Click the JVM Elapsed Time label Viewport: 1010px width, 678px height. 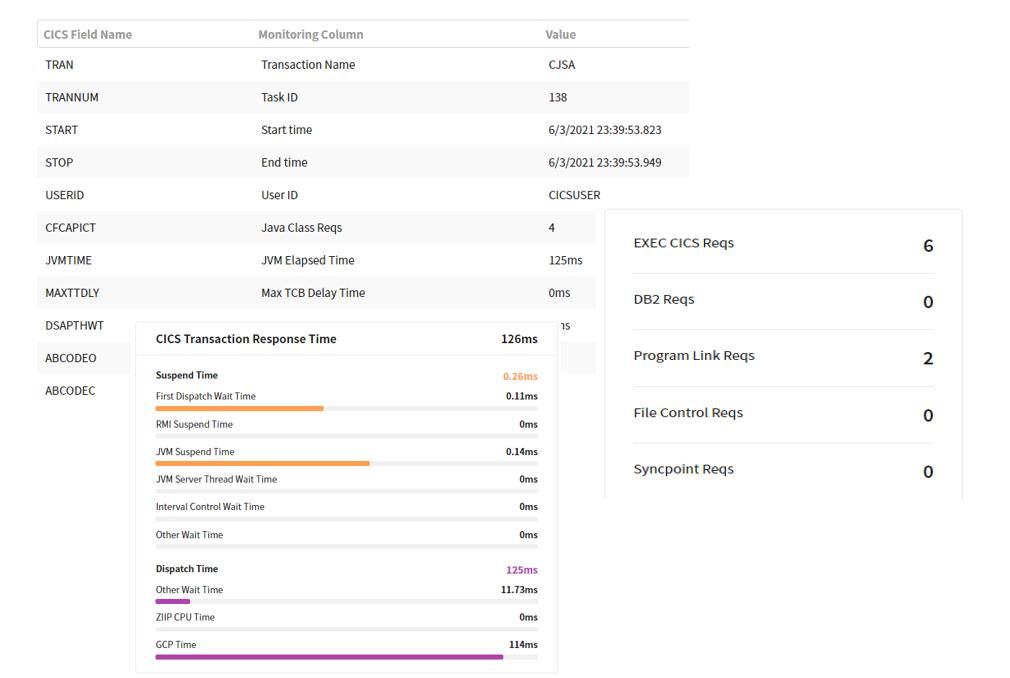307,260
